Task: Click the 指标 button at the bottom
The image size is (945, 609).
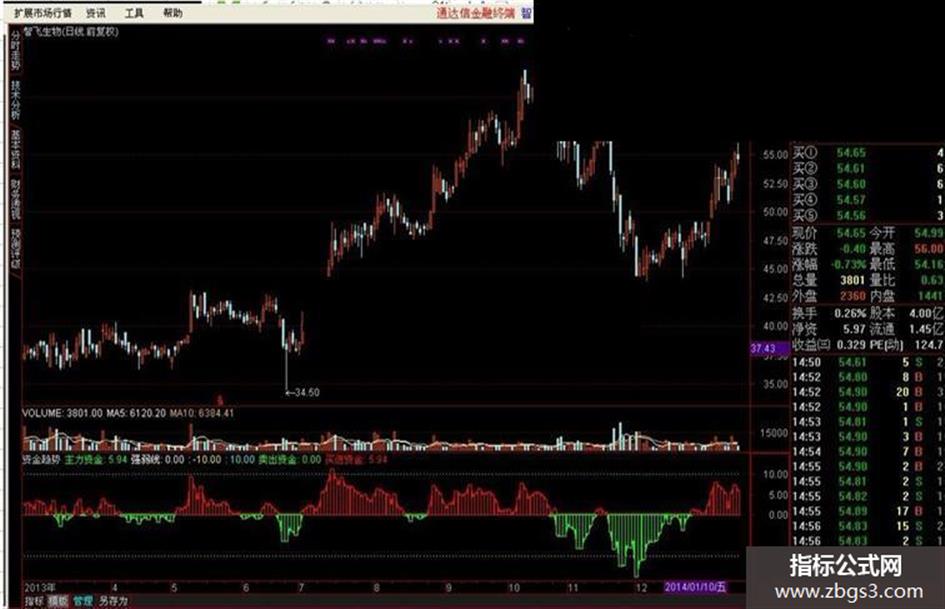Action: coord(34,601)
